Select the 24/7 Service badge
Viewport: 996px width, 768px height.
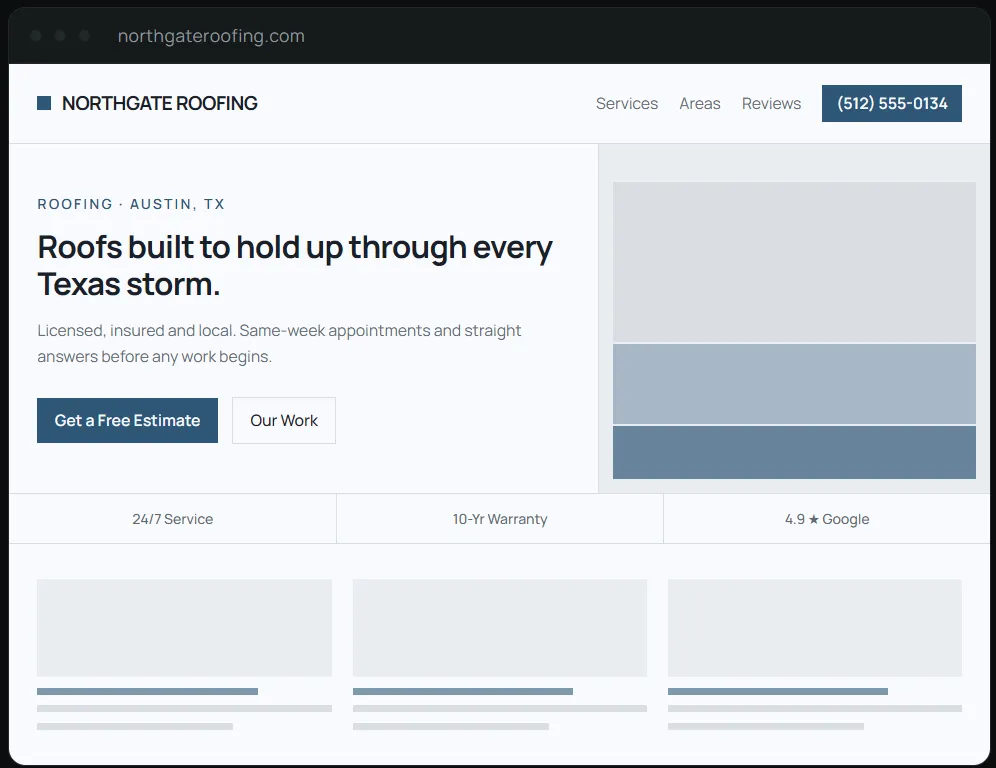(173, 519)
